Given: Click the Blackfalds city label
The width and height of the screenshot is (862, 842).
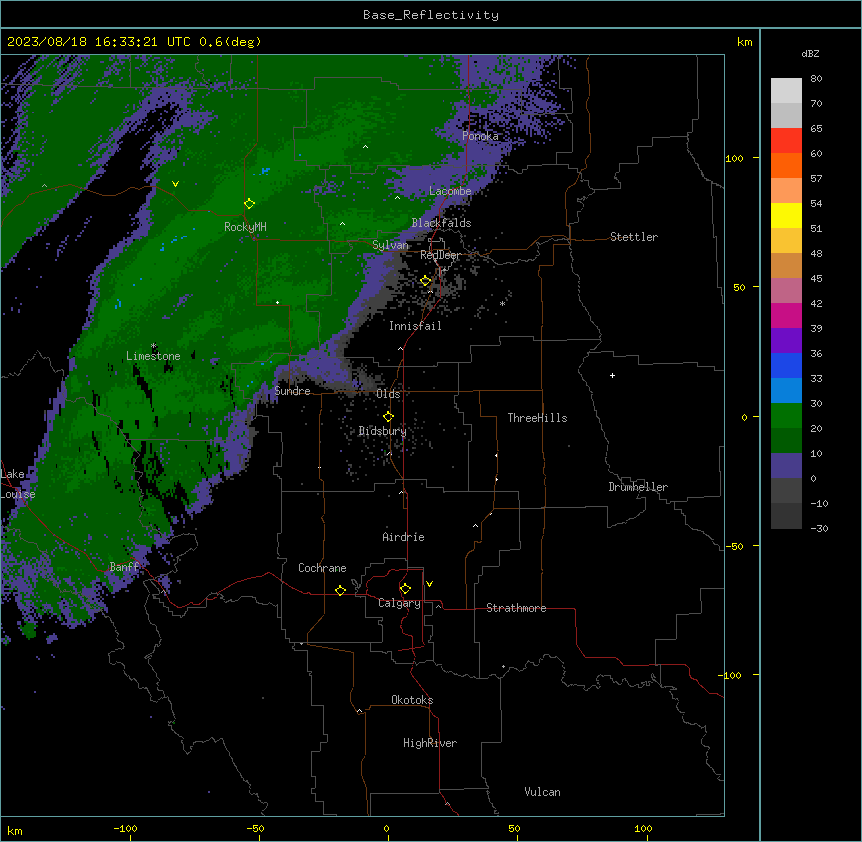Looking at the screenshot, I should click(441, 223).
